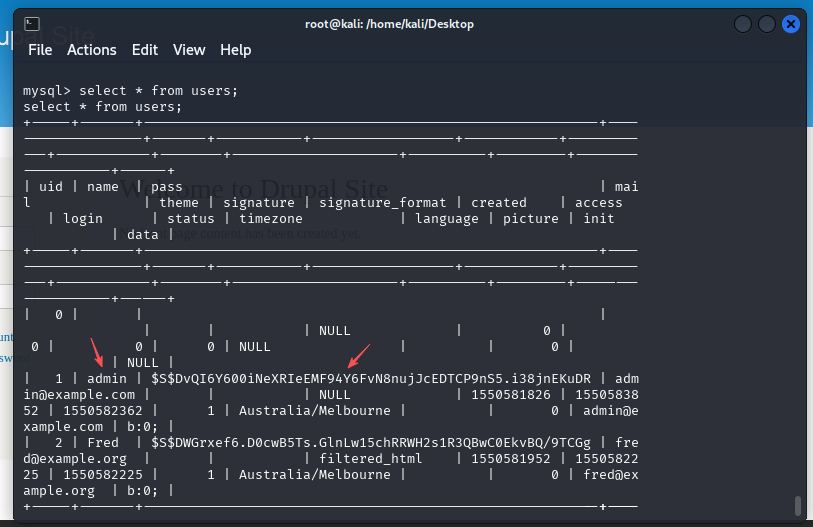Click the terminal icon in title bar
Image resolution: width=813 pixels, height=527 pixels.
click(31, 23)
